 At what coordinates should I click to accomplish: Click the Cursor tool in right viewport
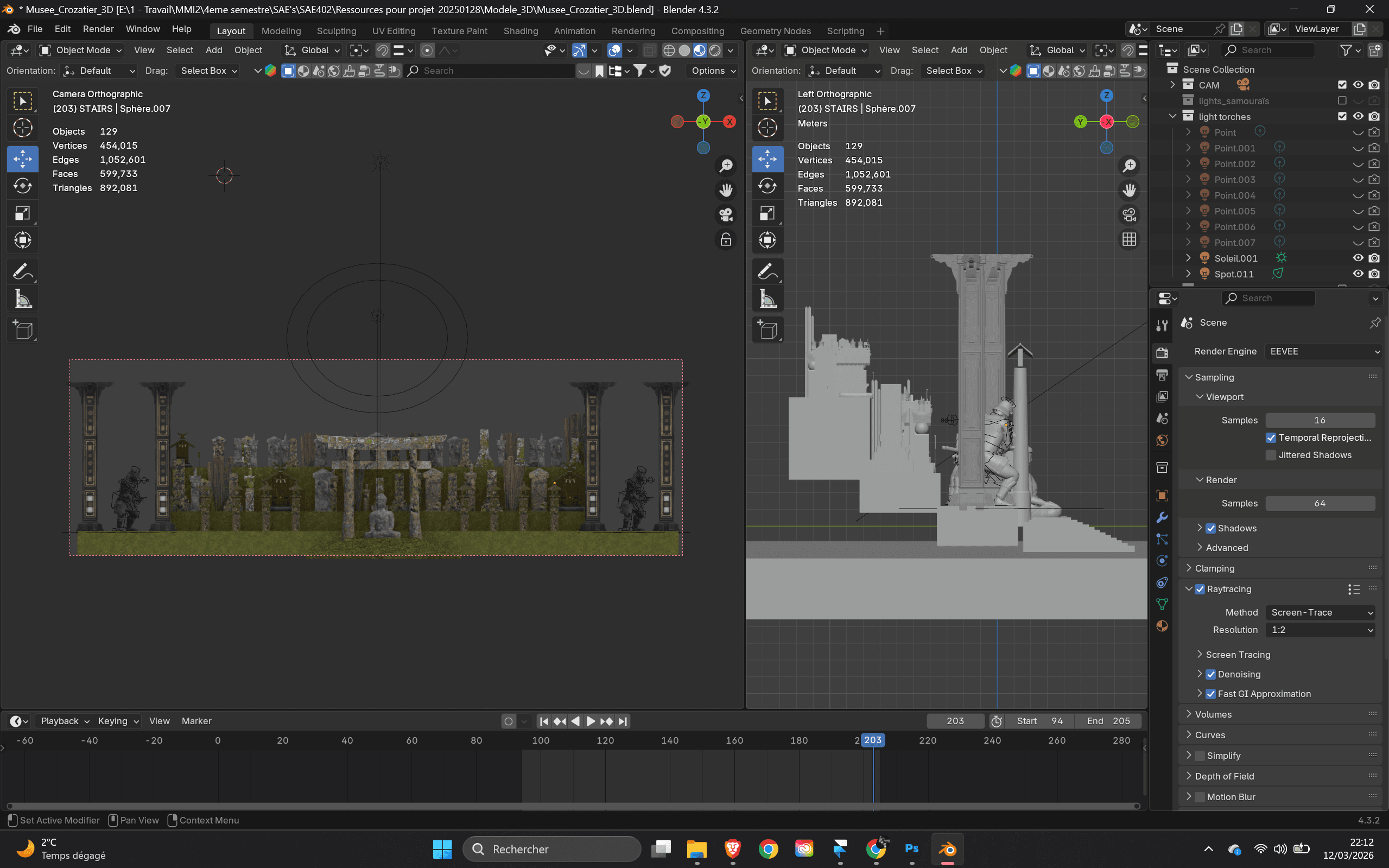768,128
